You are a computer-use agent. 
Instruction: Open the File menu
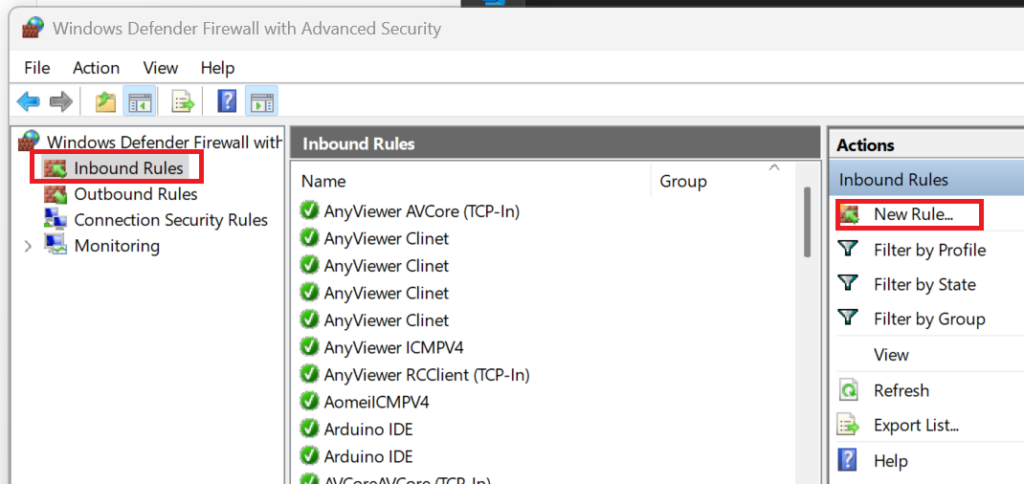[x=37, y=68]
